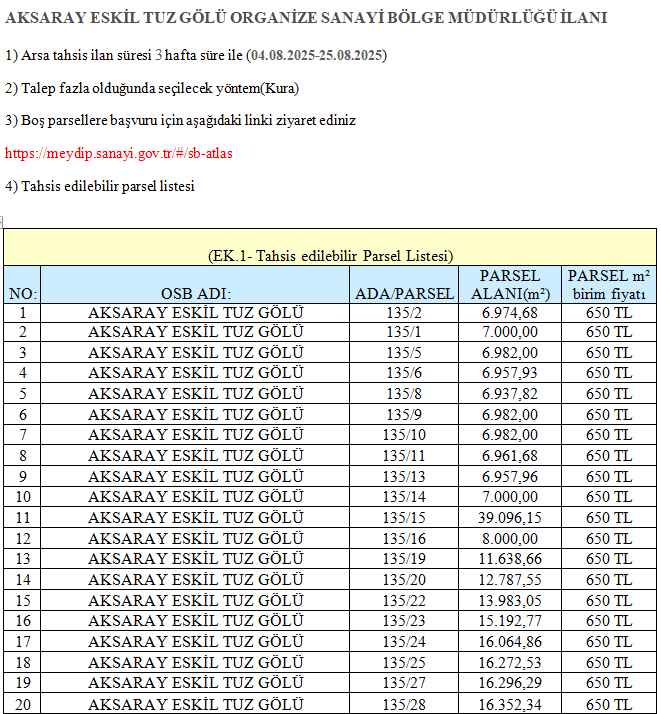Select the 'NO:' column header
Screen dimensions: 661x714
point(22,294)
